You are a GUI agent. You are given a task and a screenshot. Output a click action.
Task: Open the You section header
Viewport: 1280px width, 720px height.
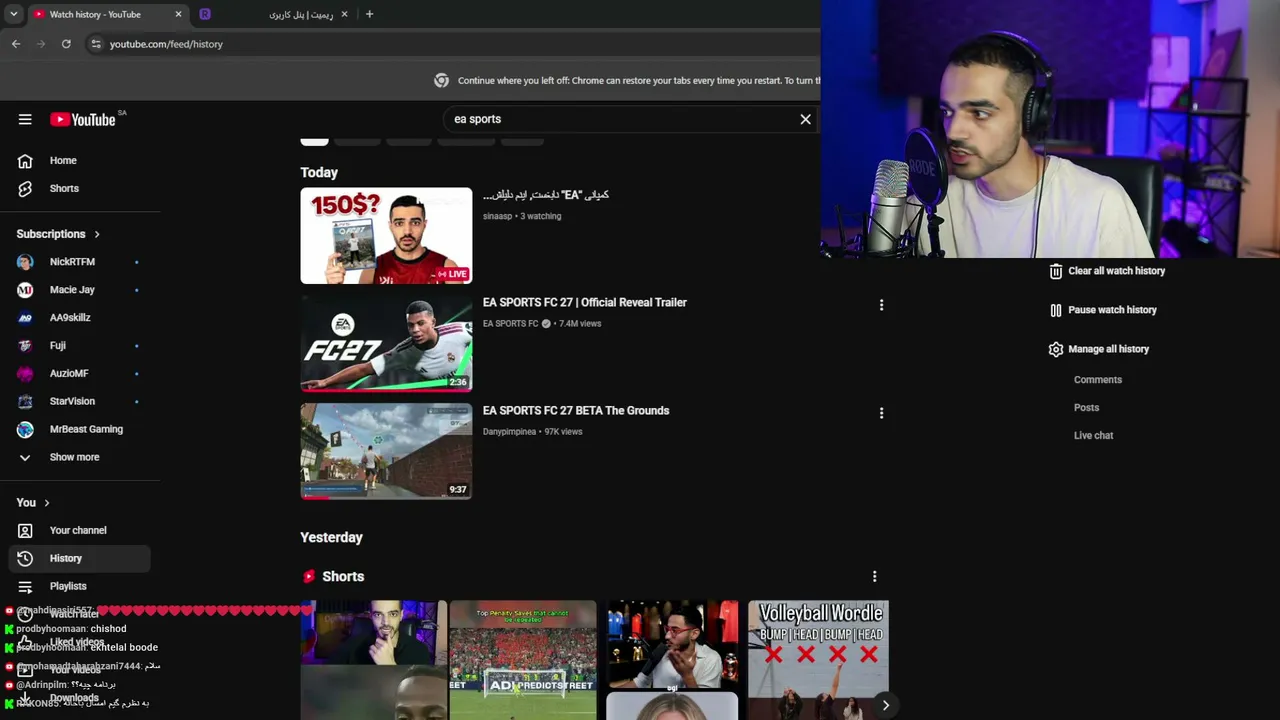(33, 503)
